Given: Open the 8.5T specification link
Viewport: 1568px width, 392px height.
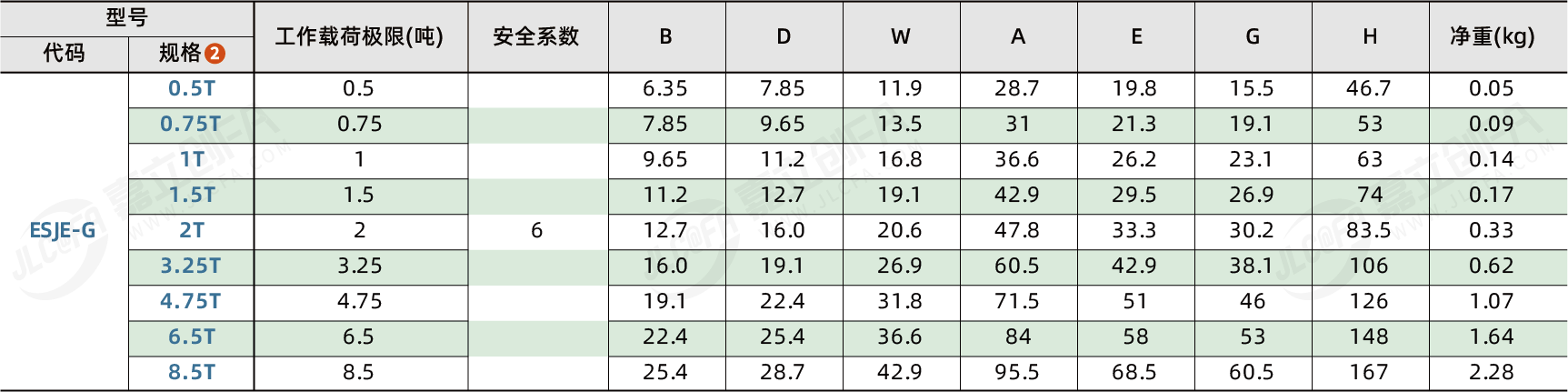Looking at the screenshot, I should 192,372.
